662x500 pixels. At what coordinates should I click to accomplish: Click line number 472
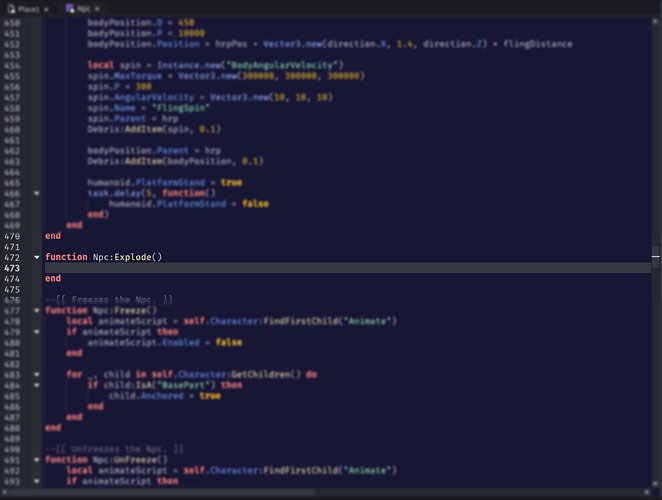pos(12,257)
